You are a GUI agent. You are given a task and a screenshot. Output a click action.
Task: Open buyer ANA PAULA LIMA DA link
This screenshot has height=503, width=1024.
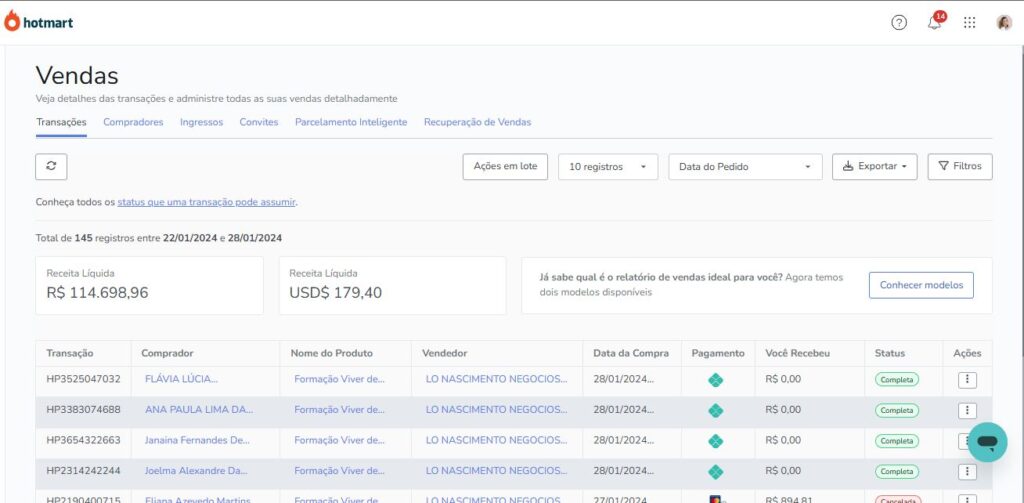pos(199,410)
